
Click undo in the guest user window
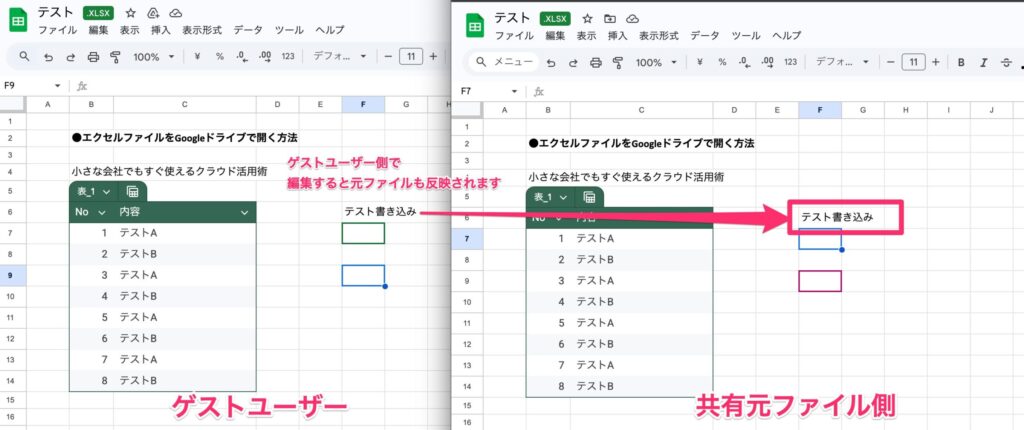coord(47,57)
